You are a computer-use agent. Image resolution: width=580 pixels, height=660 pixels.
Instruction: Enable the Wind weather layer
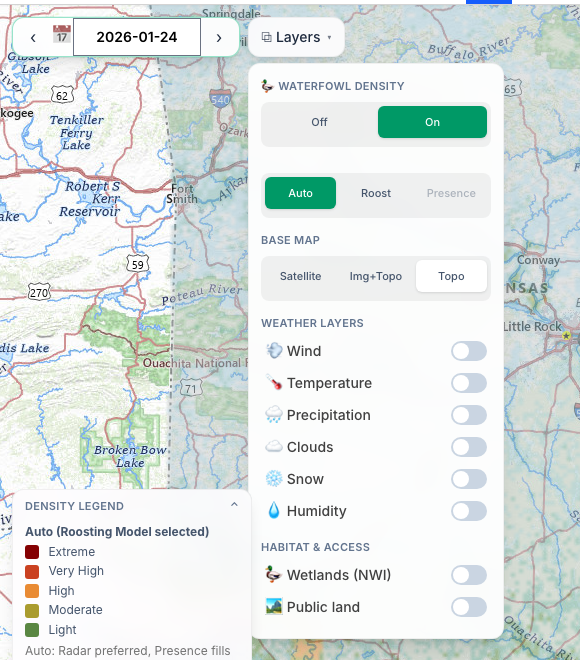point(469,351)
